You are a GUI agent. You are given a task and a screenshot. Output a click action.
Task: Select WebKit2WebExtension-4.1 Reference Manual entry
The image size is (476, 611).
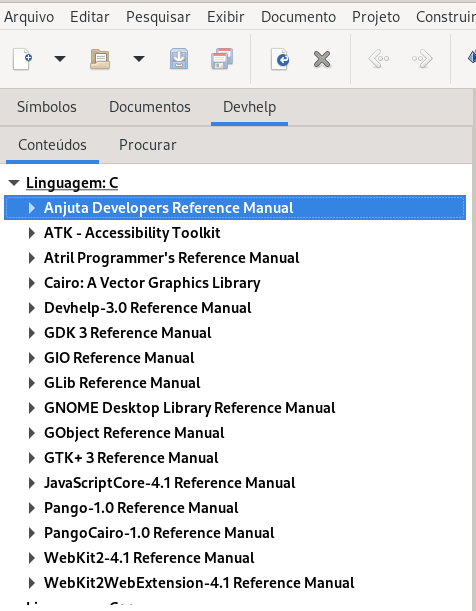coord(199,583)
